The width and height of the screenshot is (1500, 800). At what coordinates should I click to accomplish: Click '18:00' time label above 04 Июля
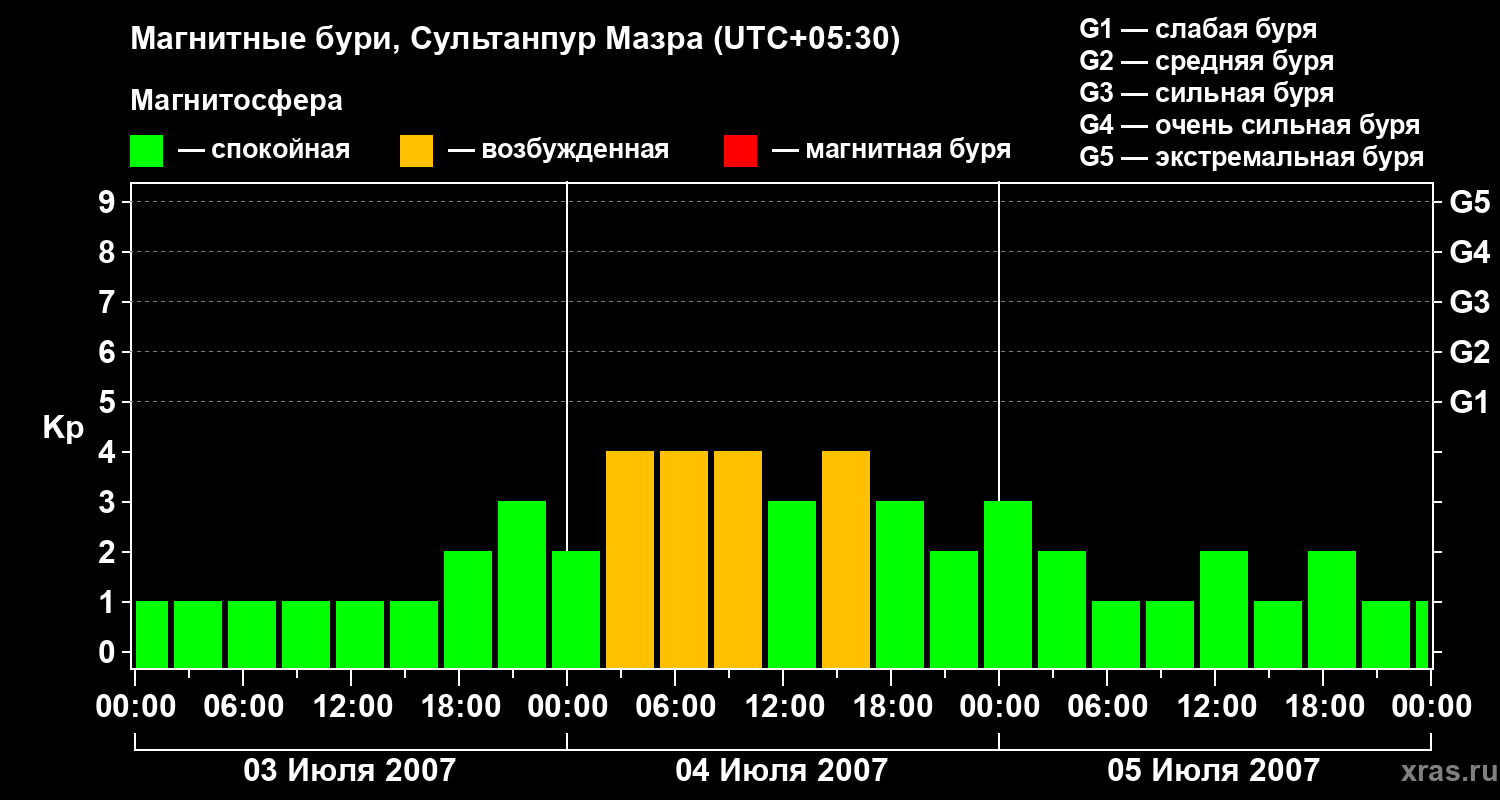(891, 707)
